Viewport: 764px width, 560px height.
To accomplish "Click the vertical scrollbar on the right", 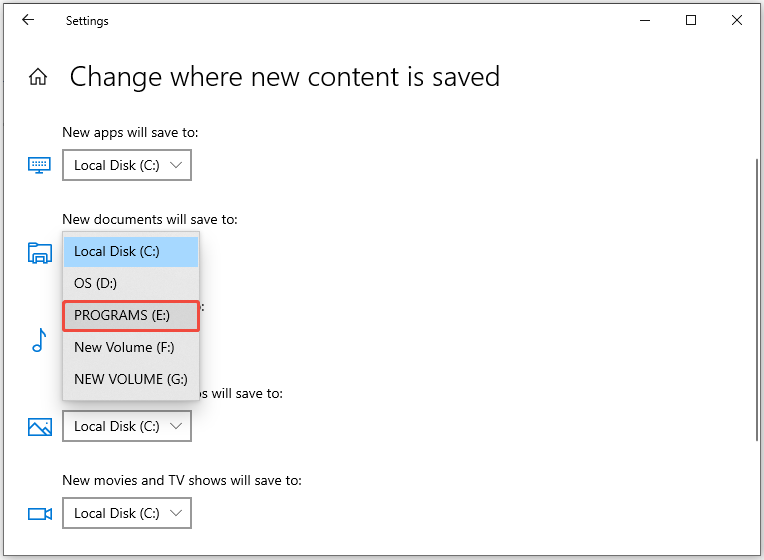I will point(755,300).
